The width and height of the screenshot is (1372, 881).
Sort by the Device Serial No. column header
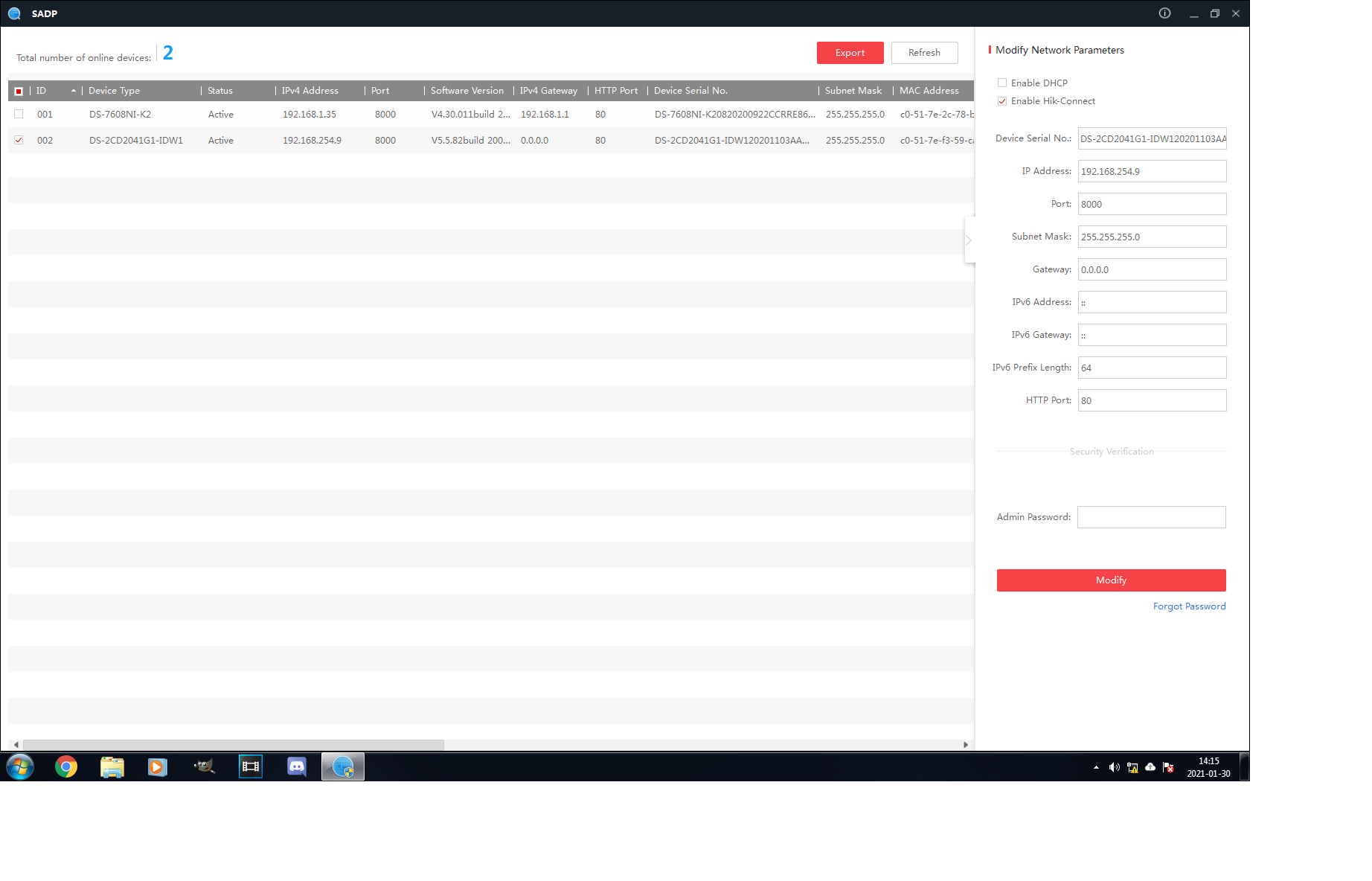click(x=690, y=91)
